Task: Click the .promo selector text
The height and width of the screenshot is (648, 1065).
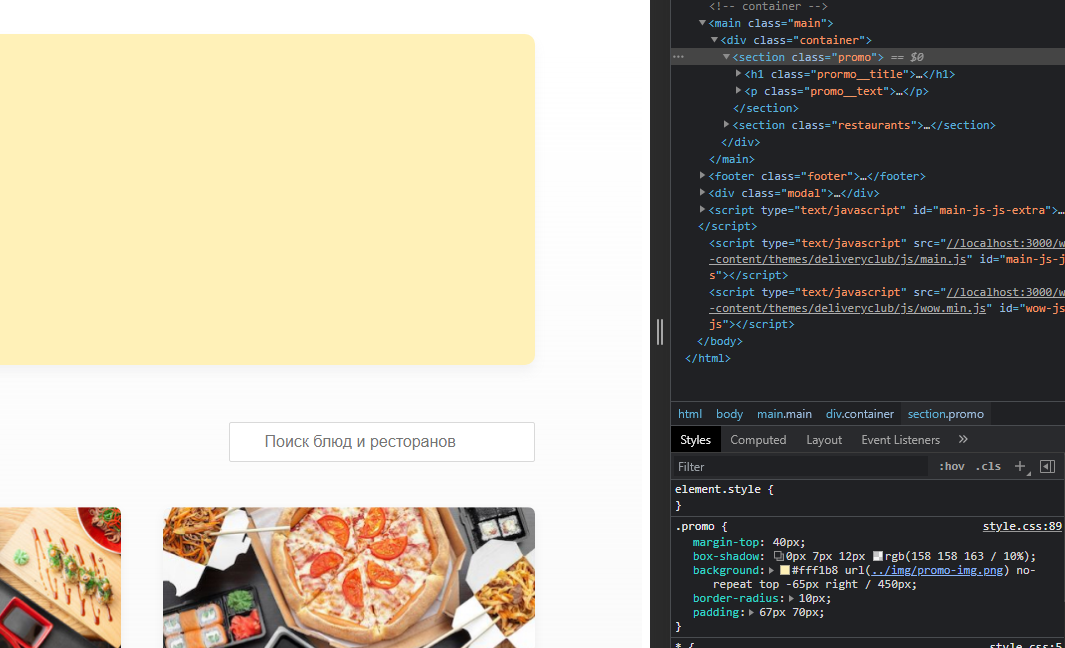Action: point(695,526)
